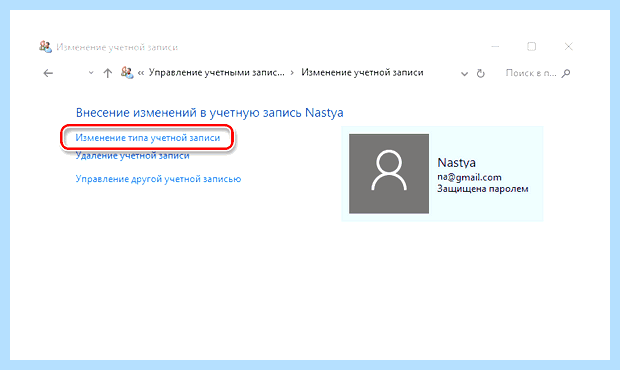The image size is (620, 370).
Task: Click the Nastya account avatar picture
Action: tap(389, 174)
